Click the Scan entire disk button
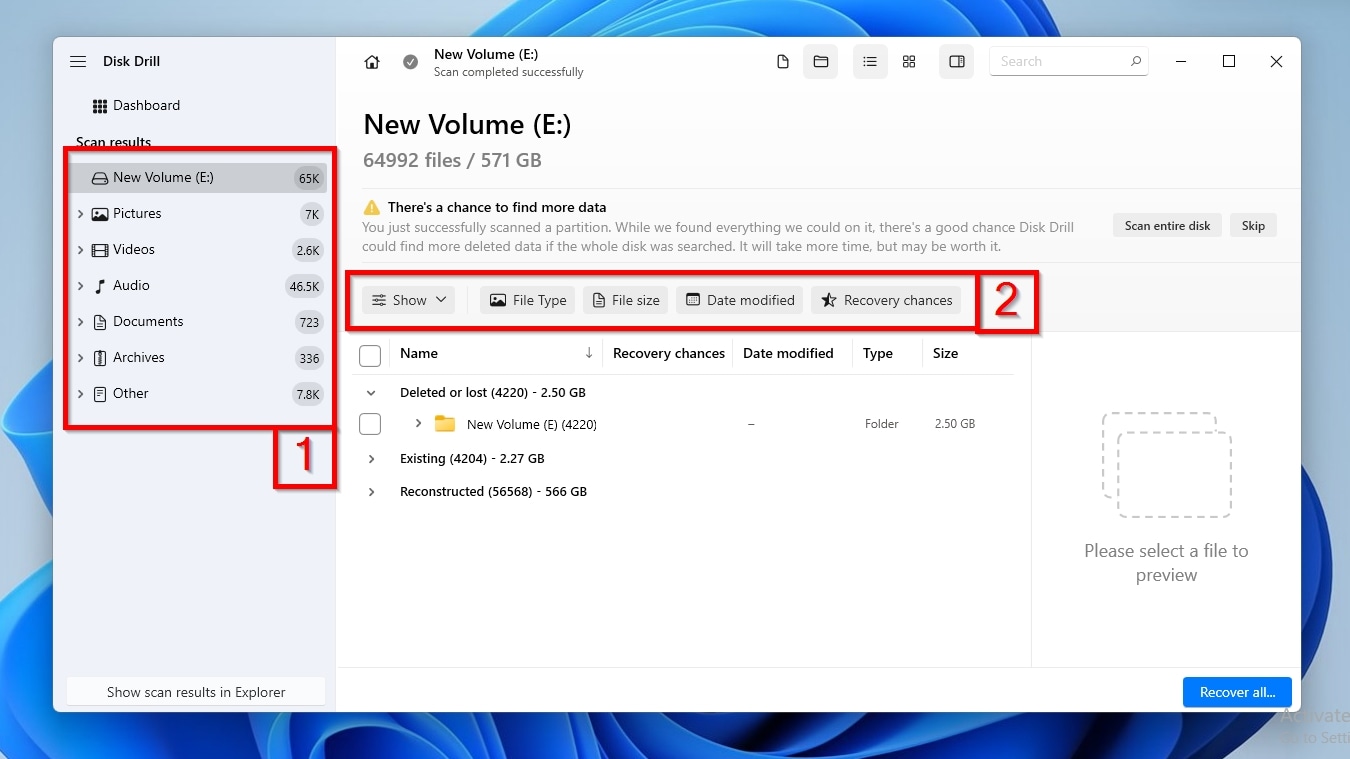This screenshot has width=1350, height=759. [1167, 226]
